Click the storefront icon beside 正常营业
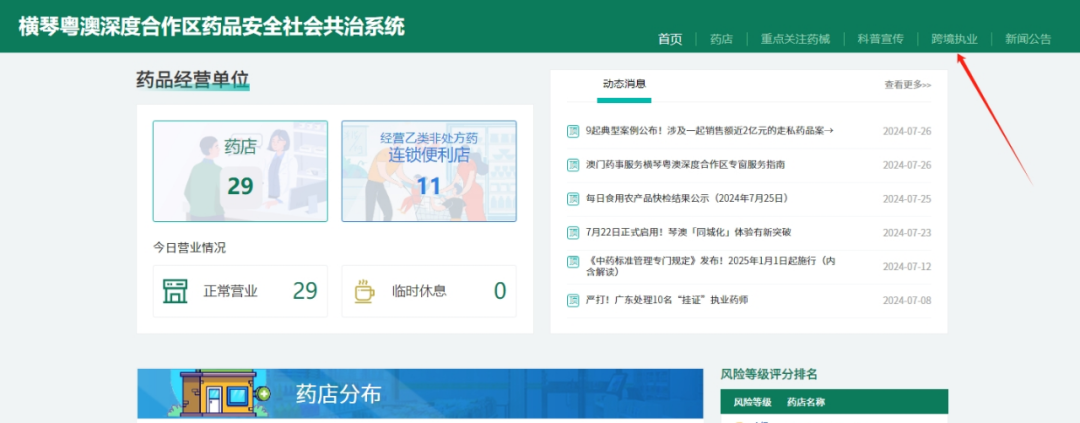 click(175, 291)
